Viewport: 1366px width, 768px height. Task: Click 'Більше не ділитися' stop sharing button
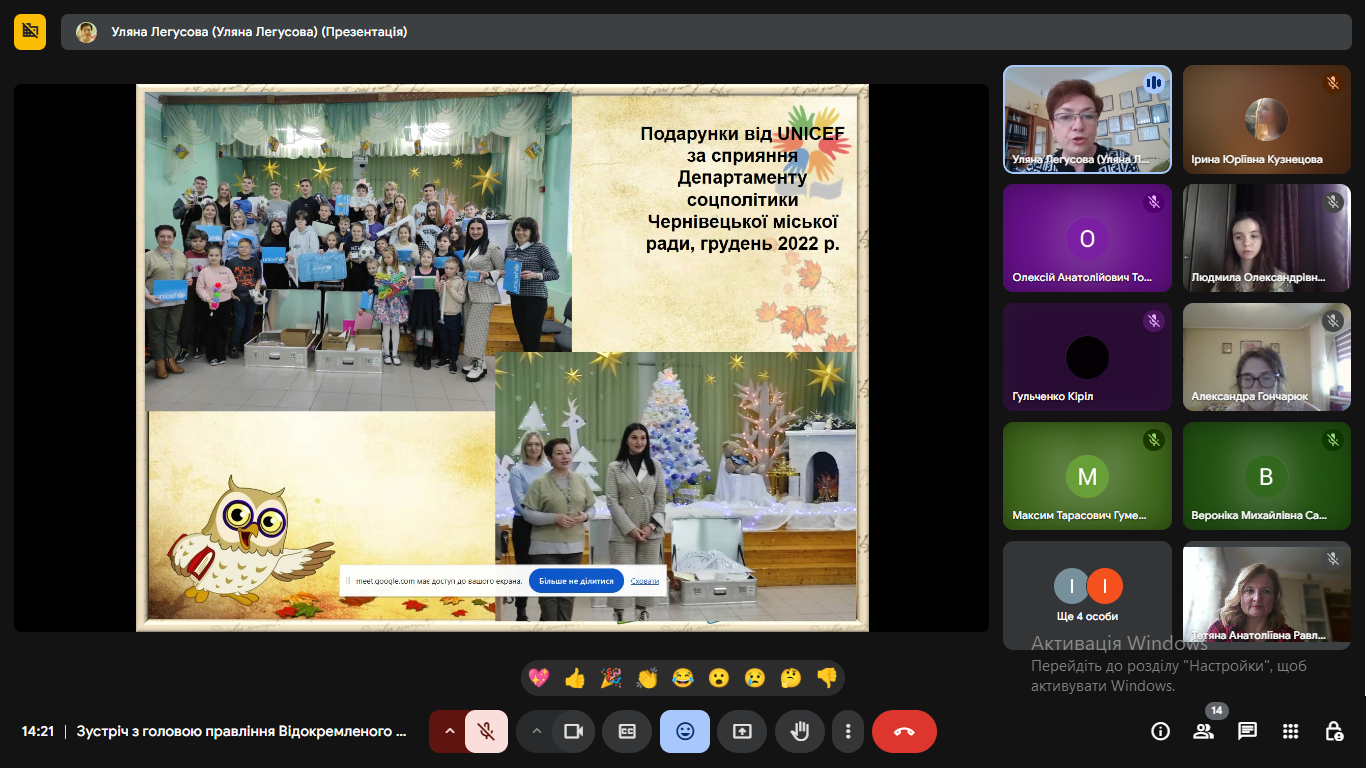pyautogui.click(x=576, y=581)
